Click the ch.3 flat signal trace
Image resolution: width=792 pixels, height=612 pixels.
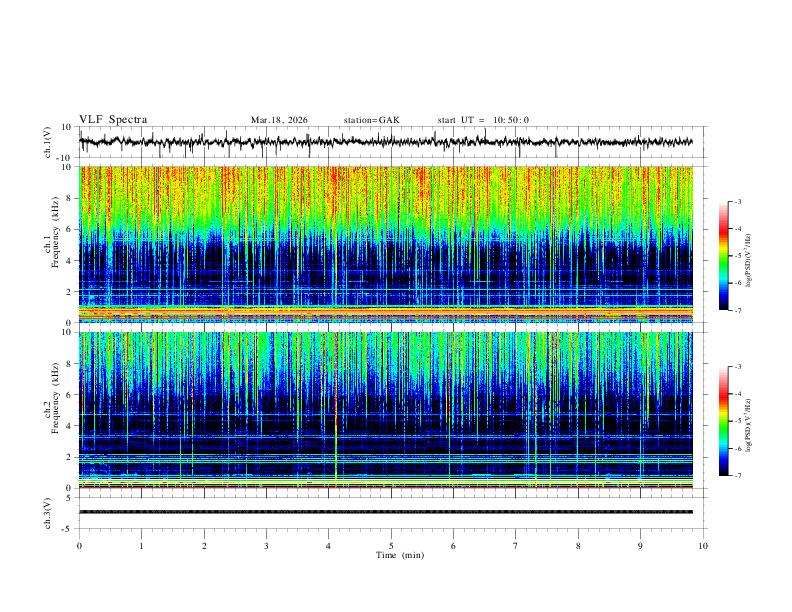pyautogui.click(x=386, y=512)
